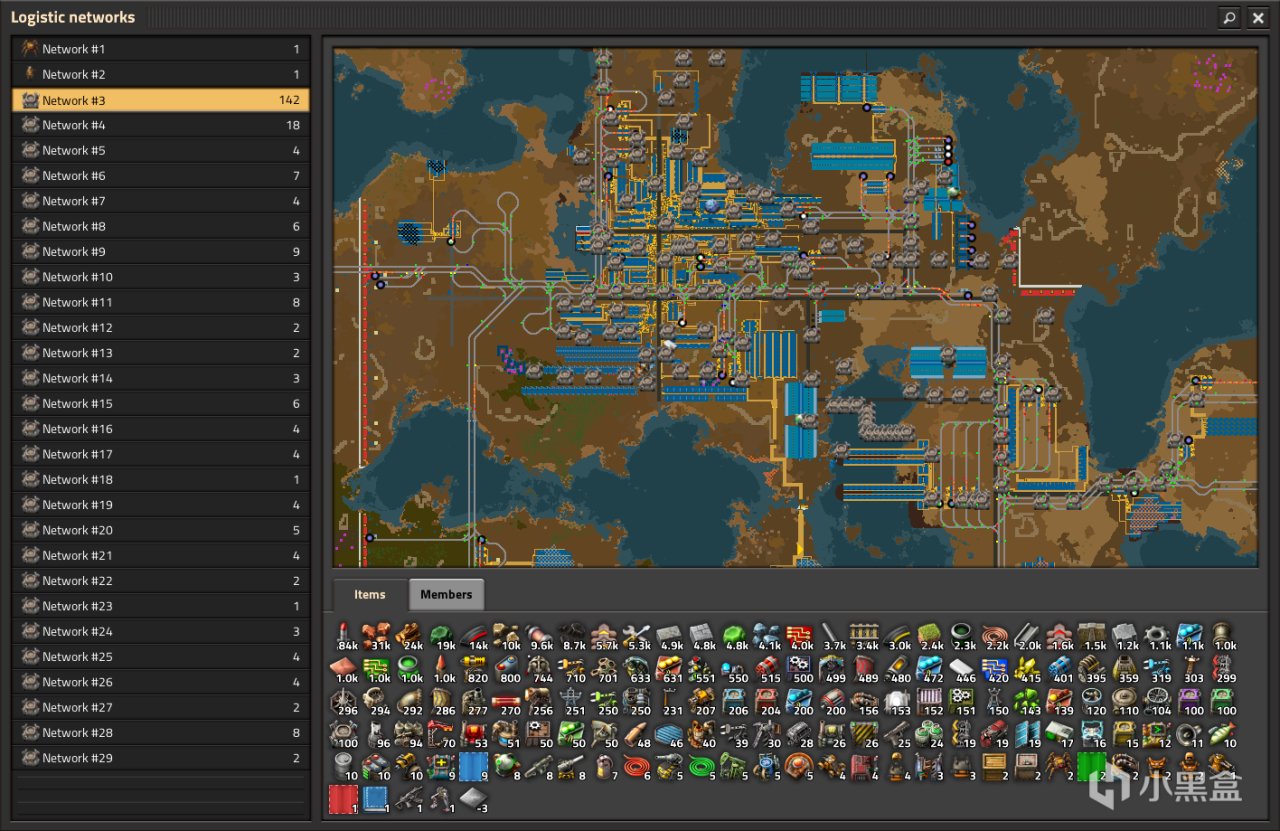The height and width of the screenshot is (831, 1280).
Task: Select Network #24 in the list
Action: (161, 631)
